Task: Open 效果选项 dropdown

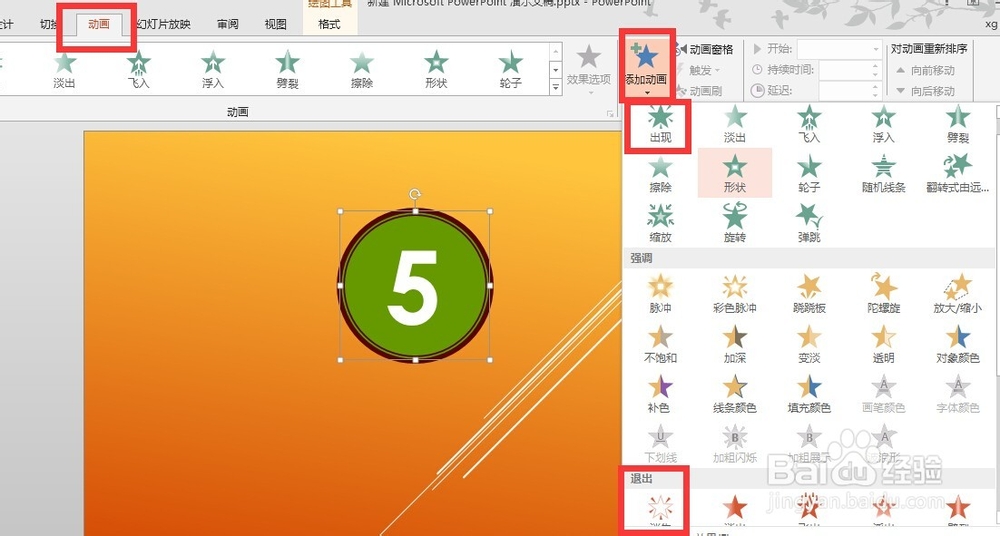Action: pyautogui.click(x=589, y=69)
